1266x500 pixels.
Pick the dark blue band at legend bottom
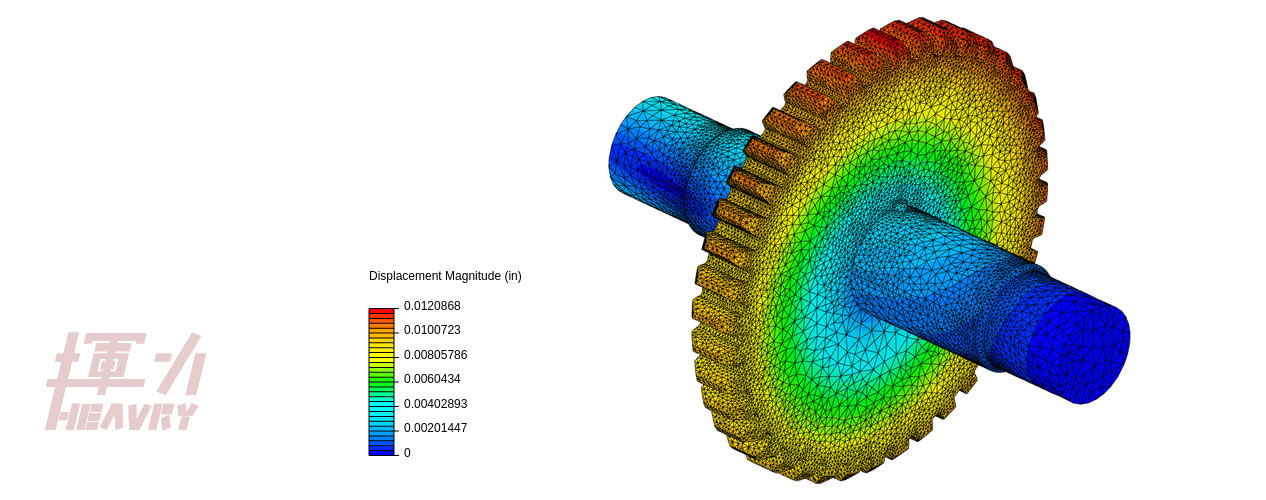pos(381,451)
